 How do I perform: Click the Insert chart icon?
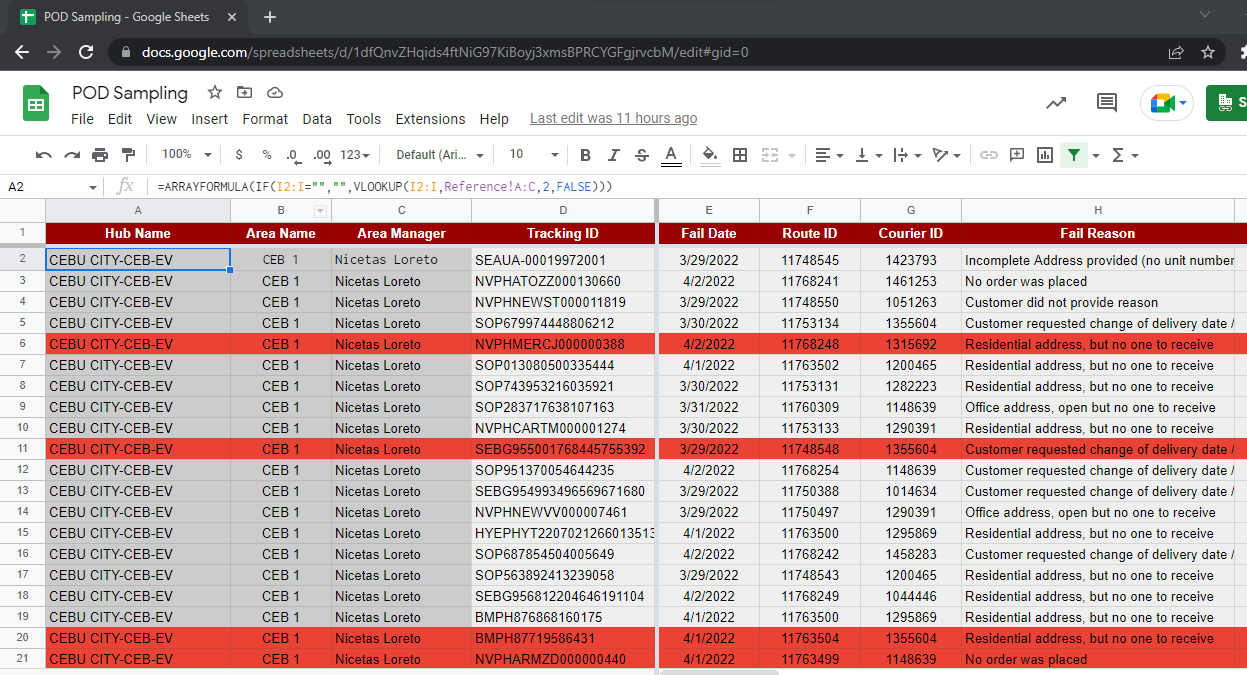(x=1045, y=155)
